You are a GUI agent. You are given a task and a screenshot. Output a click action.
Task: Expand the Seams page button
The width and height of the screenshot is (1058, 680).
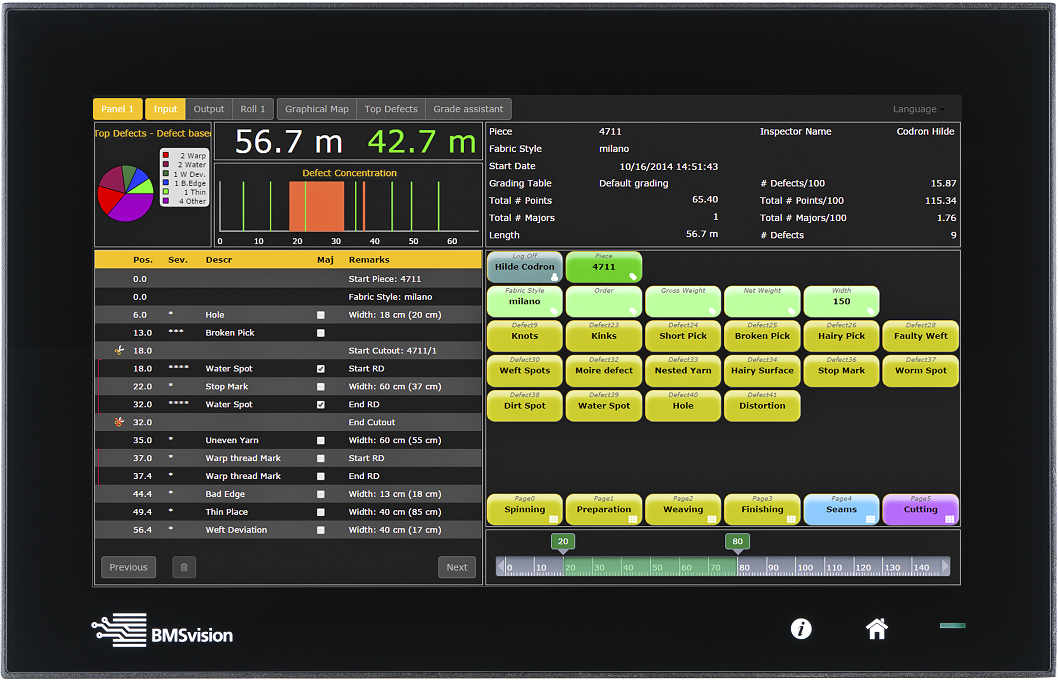point(841,509)
